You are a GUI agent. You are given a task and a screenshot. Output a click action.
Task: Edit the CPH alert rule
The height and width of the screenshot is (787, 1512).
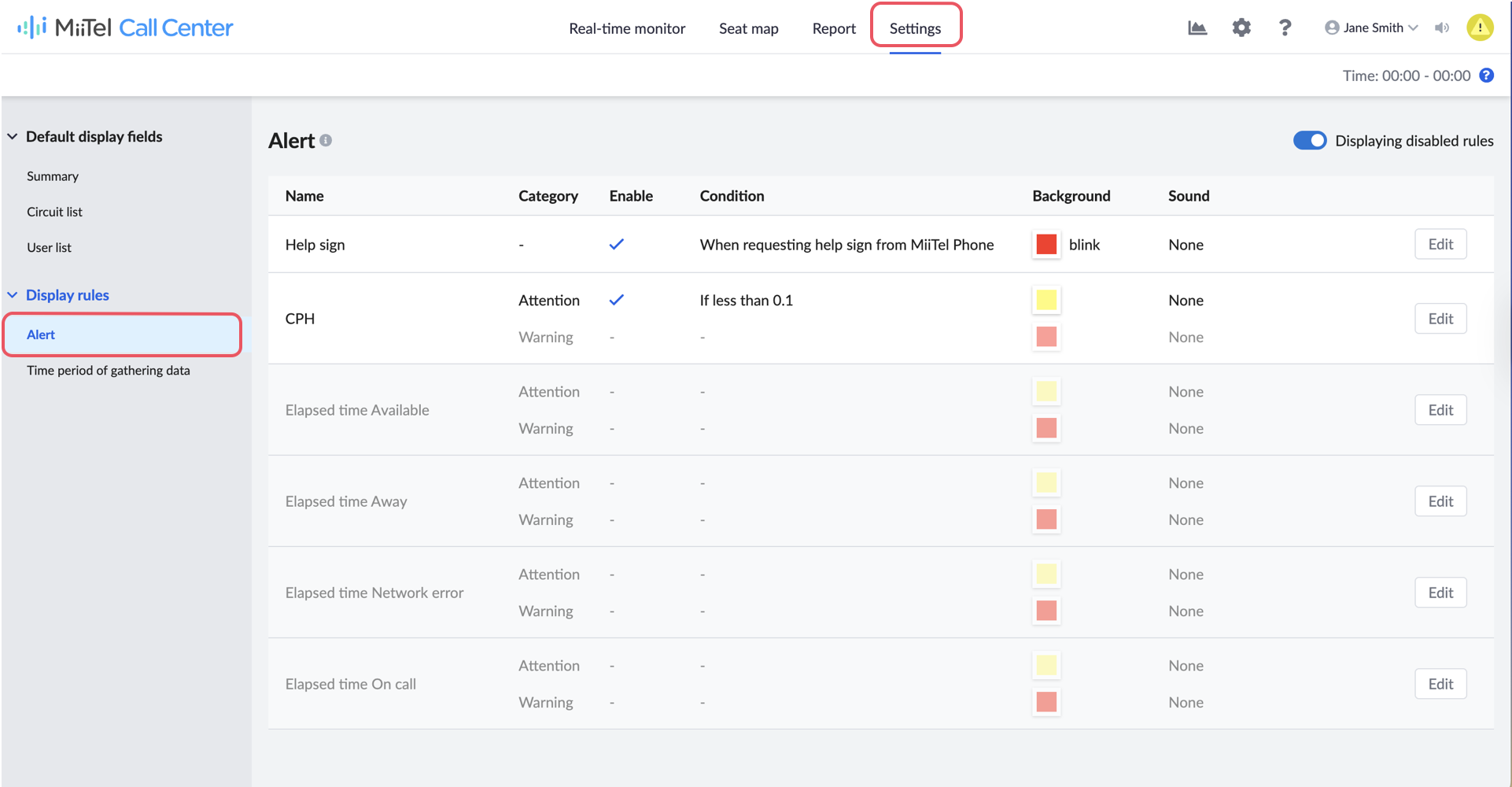pos(1440,319)
